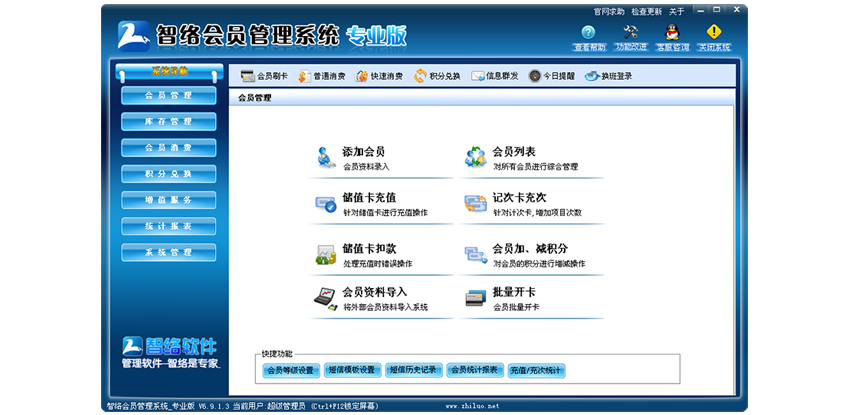Viewport: 848px width, 415px height.
Task: Select 会员管理 in the sidebar
Action: (169, 96)
